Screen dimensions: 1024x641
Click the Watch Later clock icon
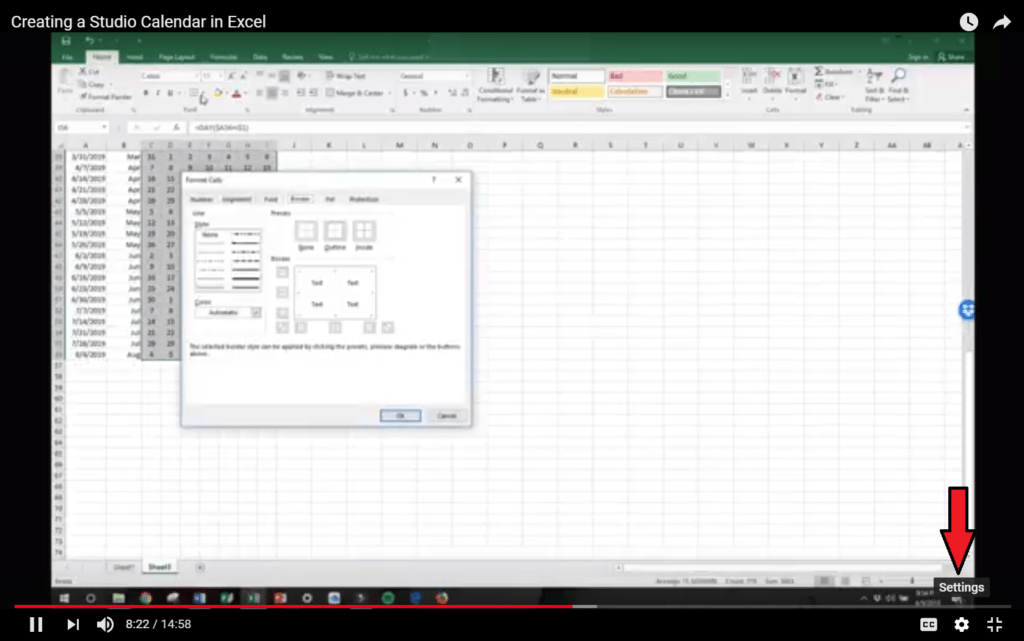click(x=968, y=21)
